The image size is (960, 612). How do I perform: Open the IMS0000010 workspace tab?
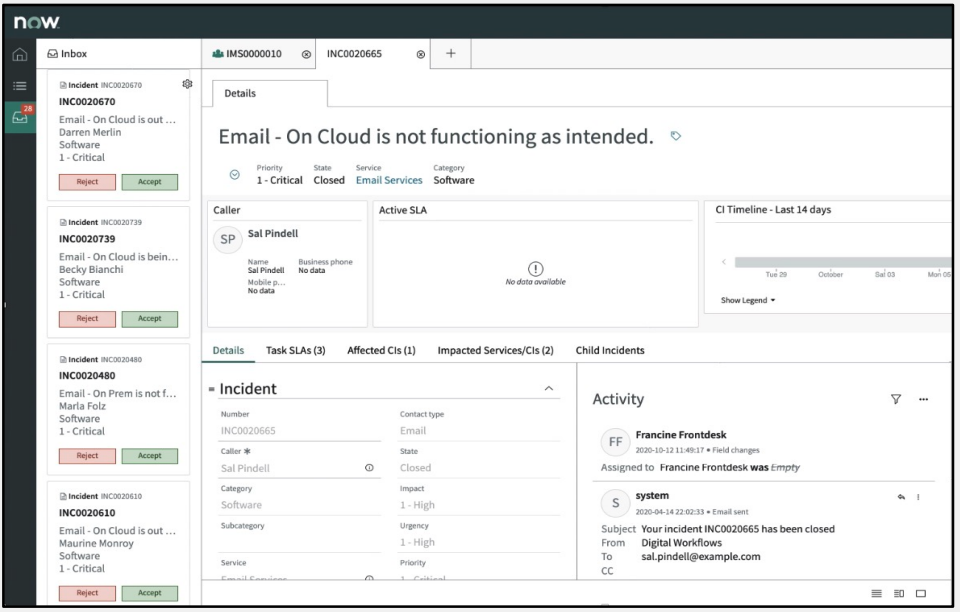(x=247, y=54)
